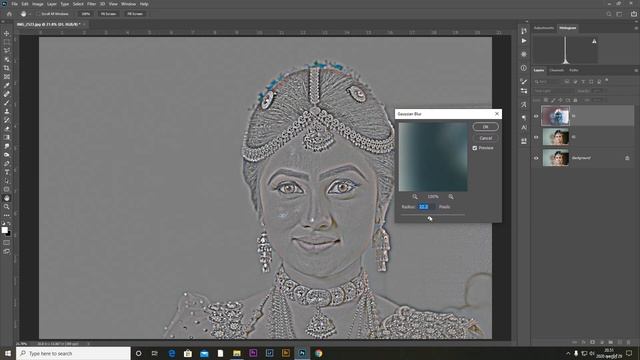This screenshot has height=360, width=640.
Task: Open the Change Screen Mode tool
Action: (7, 251)
